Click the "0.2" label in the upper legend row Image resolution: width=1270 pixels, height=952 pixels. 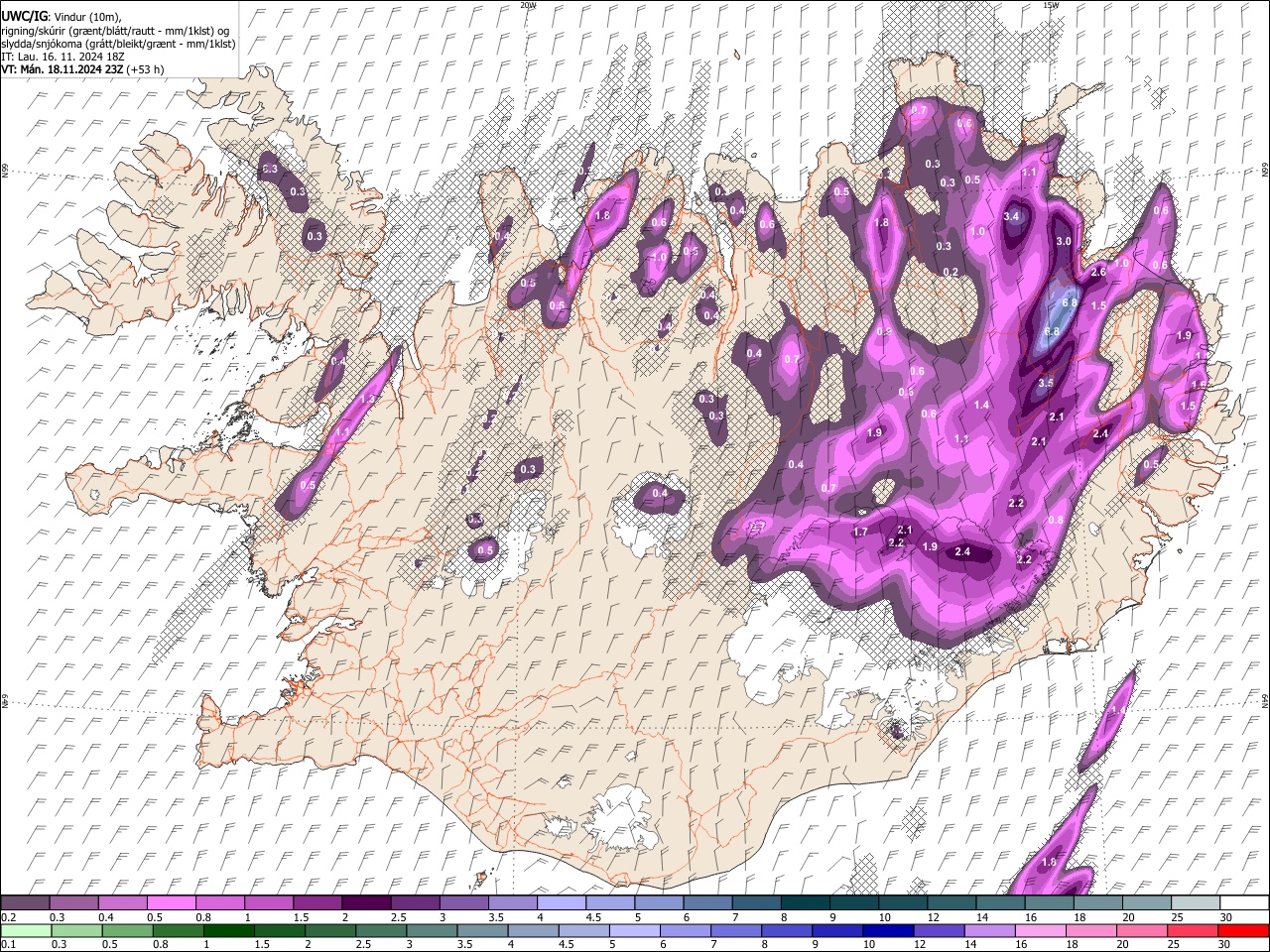pyautogui.click(x=9, y=917)
